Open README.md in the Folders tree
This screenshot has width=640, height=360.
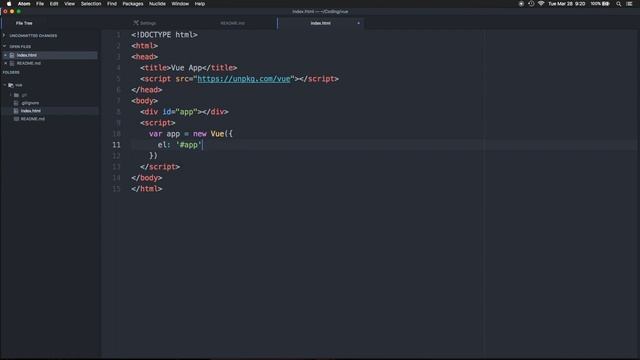pos(33,119)
